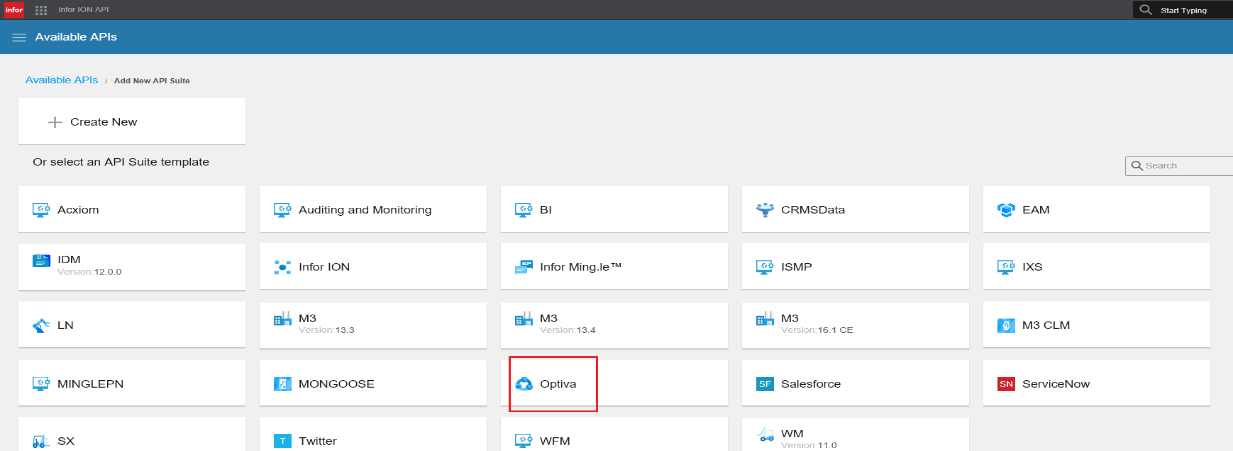Click the M3 CLM icon
Image resolution: width=1233 pixels, height=451 pixels.
tap(1006, 325)
